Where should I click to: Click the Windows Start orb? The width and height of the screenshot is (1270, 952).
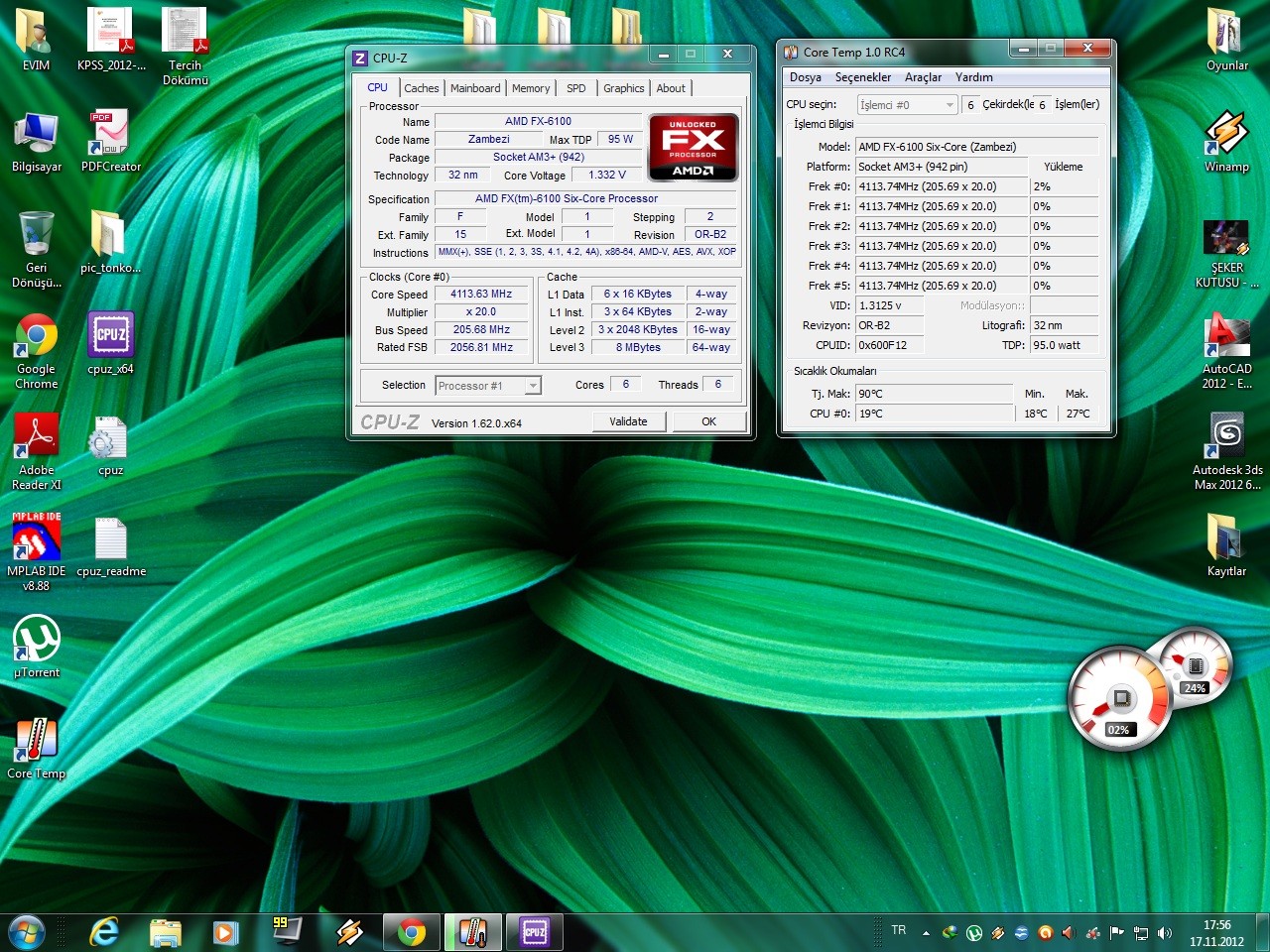point(27,932)
